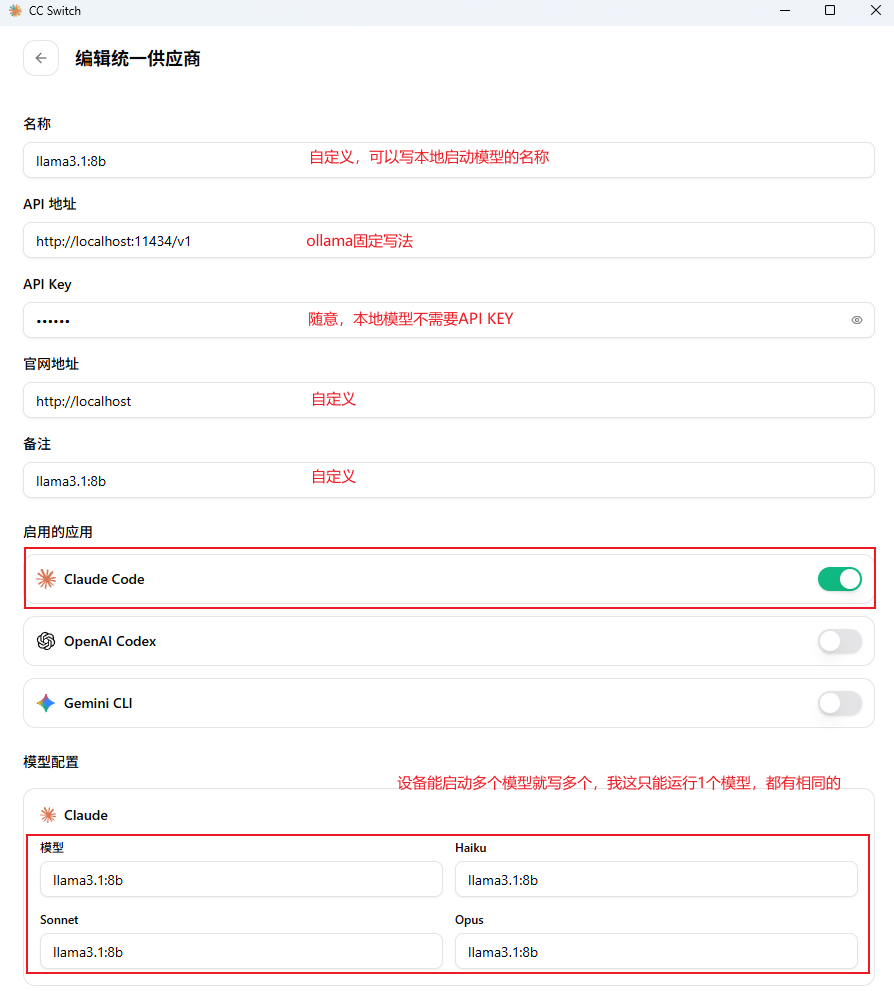This screenshot has width=894, height=991.
Task: Go back using the arrow button
Action: pos(41,58)
